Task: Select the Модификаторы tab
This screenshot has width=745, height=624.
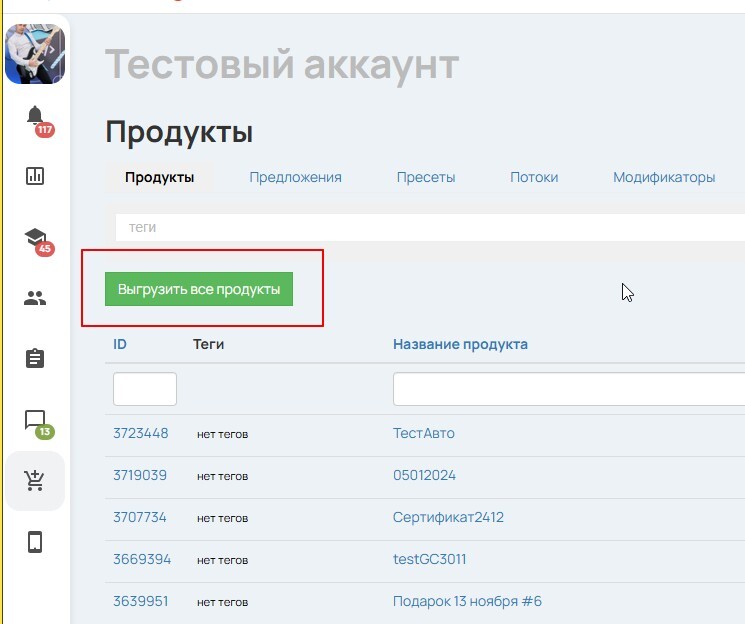Action: click(x=664, y=177)
